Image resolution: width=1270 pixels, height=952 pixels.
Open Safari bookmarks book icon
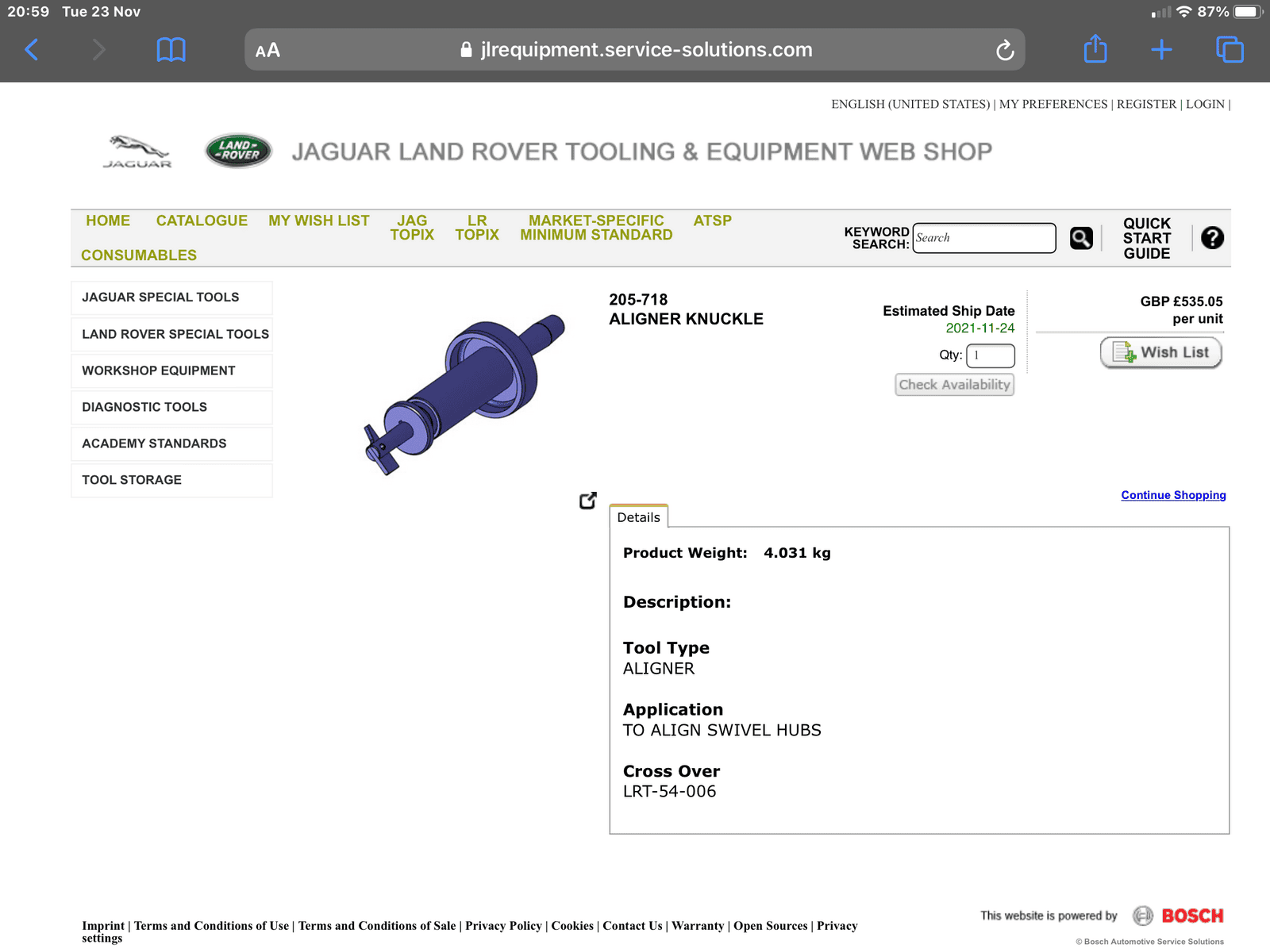(171, 50)
